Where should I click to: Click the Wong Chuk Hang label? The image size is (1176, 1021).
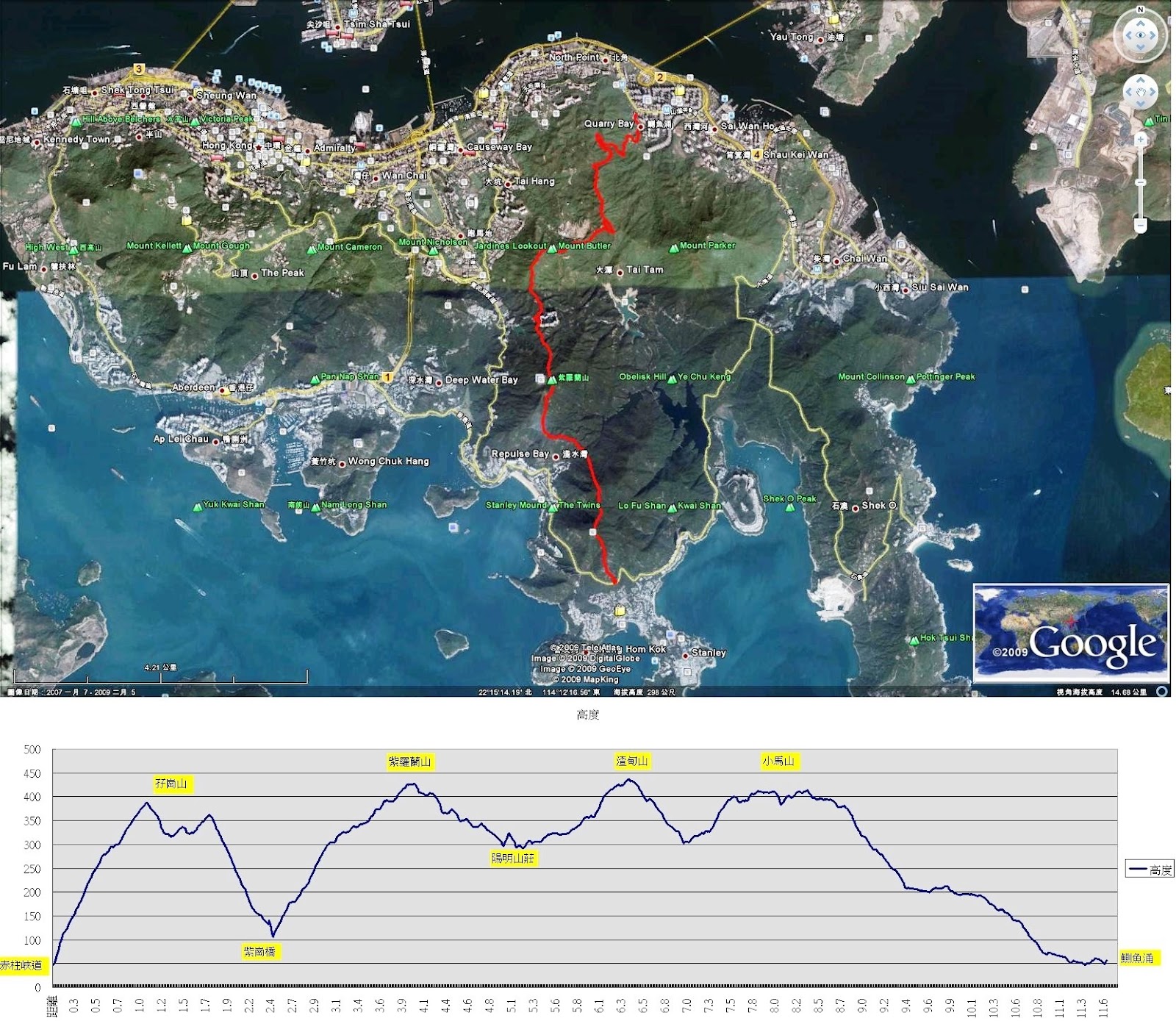[x=389, y=461]
